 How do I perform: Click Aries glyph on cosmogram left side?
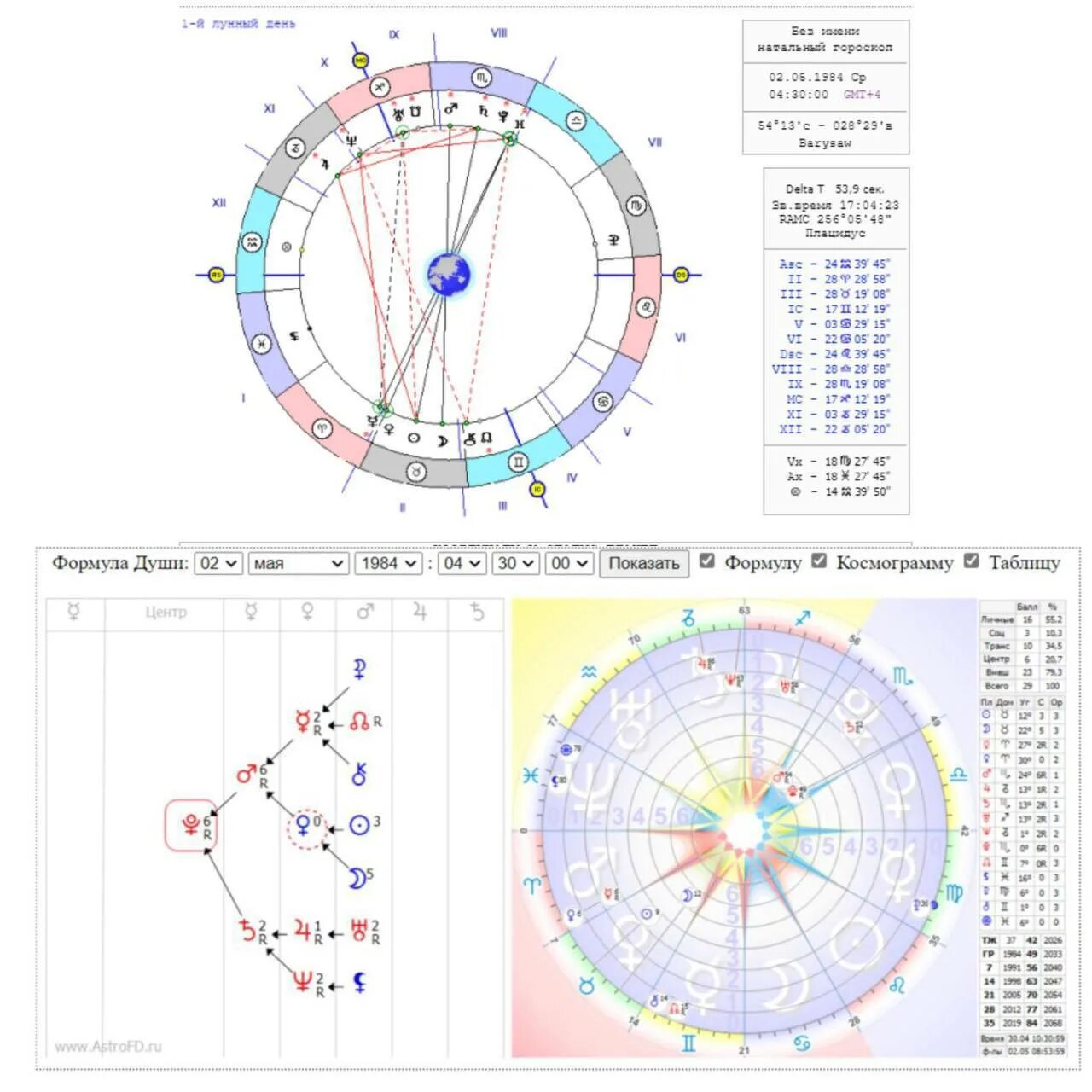coord(531,886)
